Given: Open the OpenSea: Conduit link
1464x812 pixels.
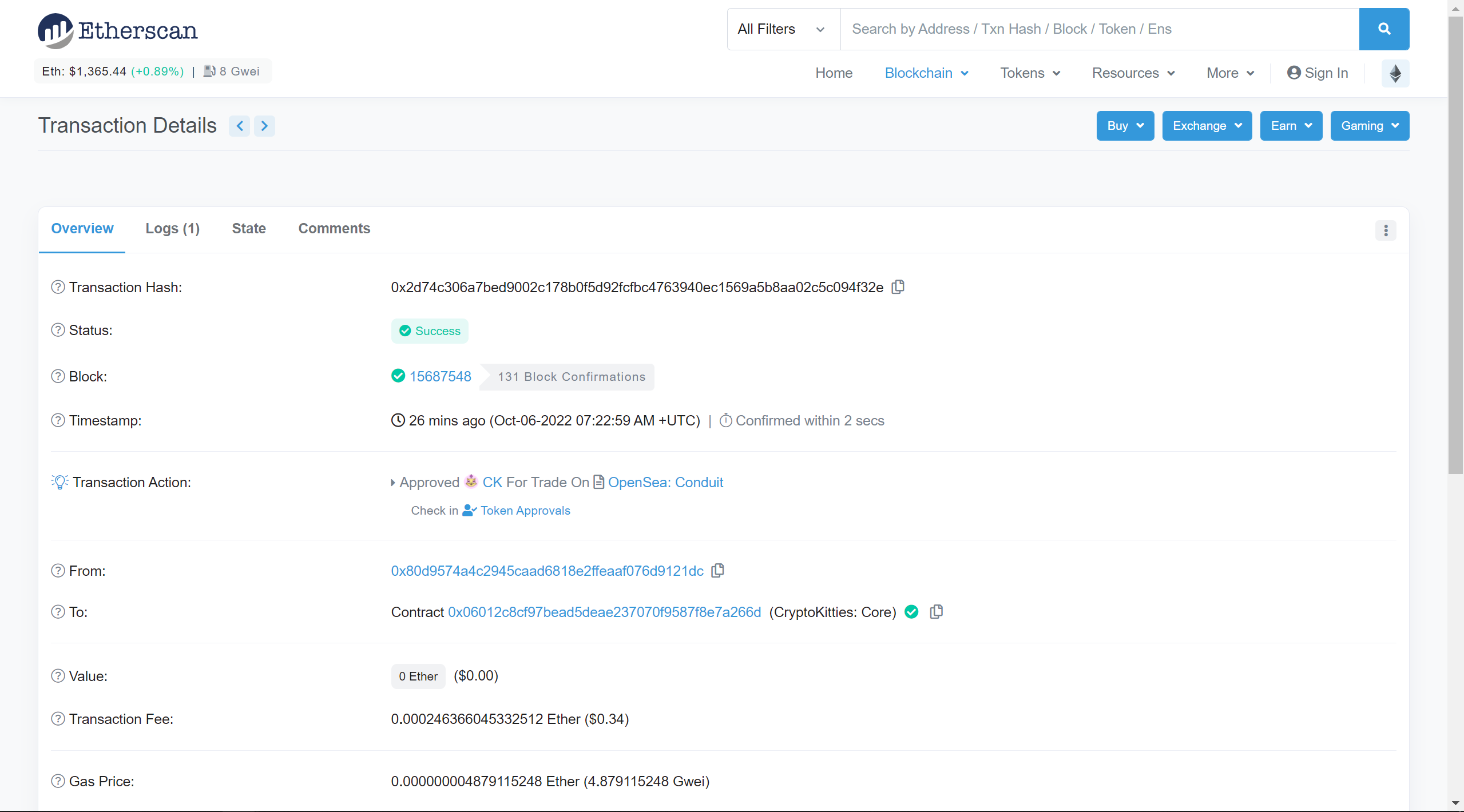Looking at the screenshot, I should [x=665, y=482].
